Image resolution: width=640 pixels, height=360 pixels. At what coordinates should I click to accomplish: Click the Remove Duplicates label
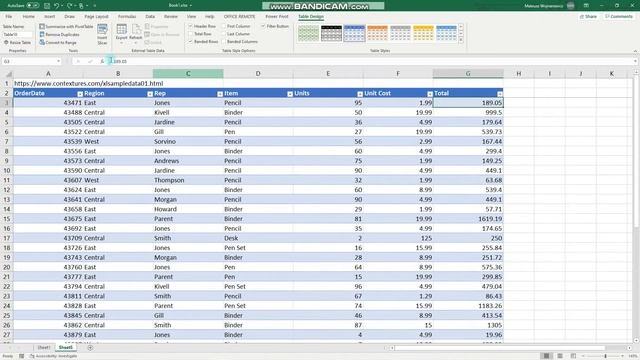point(62,34)
